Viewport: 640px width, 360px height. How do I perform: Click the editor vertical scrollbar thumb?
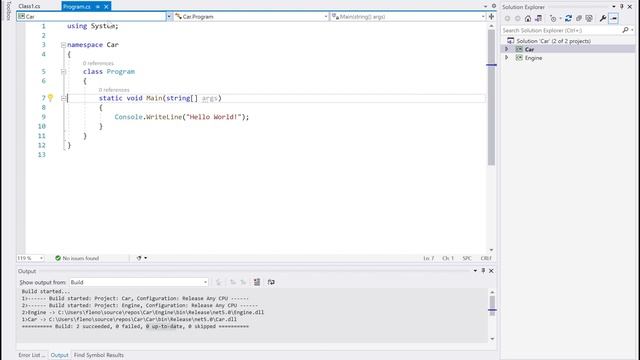point(491,97)
